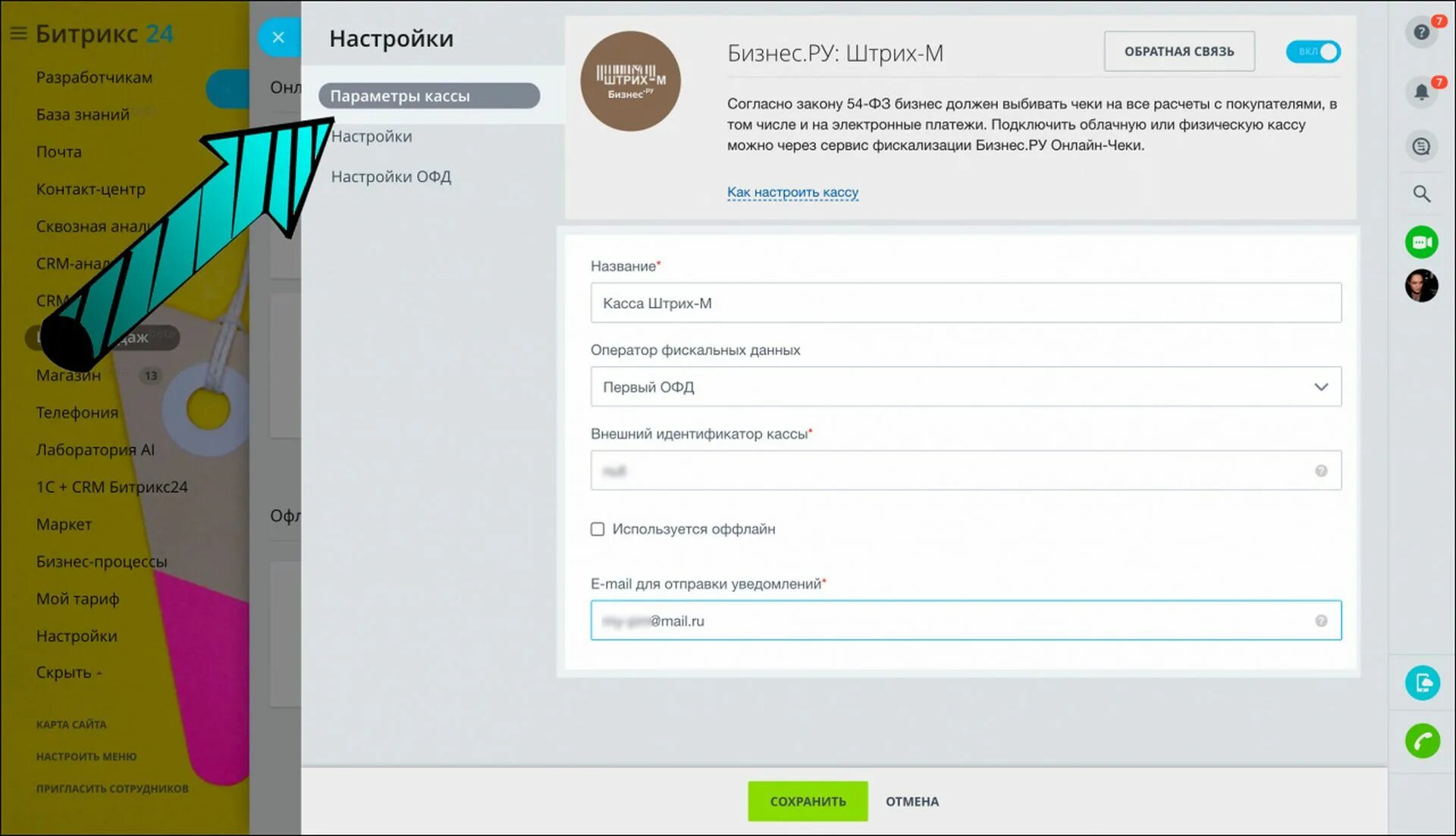The image size is (1456, 836).
Task: Open the chat messages icon in right bar
Action: (x=1421, y=146)
